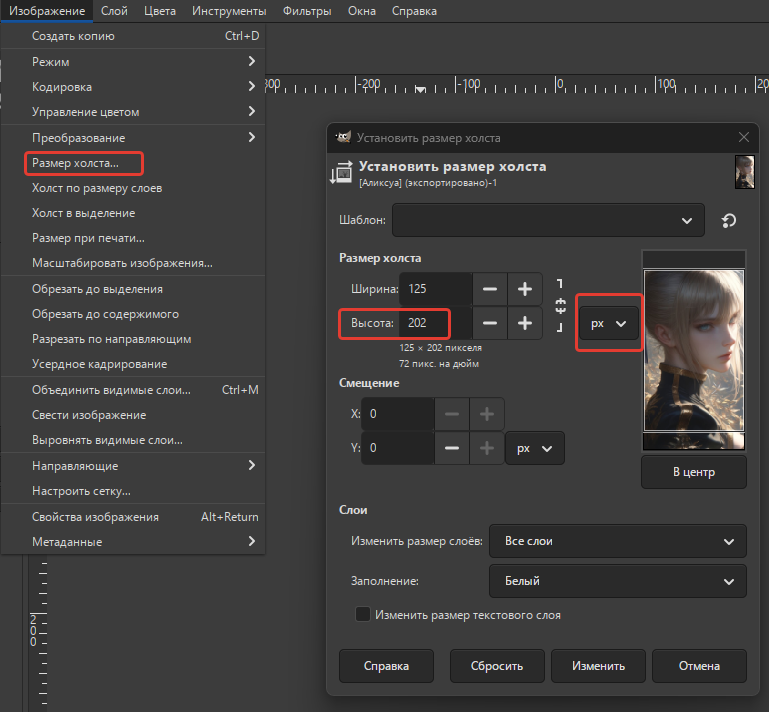This screenshot has width=769, height=712.
Task: Open the canvas size px units dropdown
Action: (608, 324)
